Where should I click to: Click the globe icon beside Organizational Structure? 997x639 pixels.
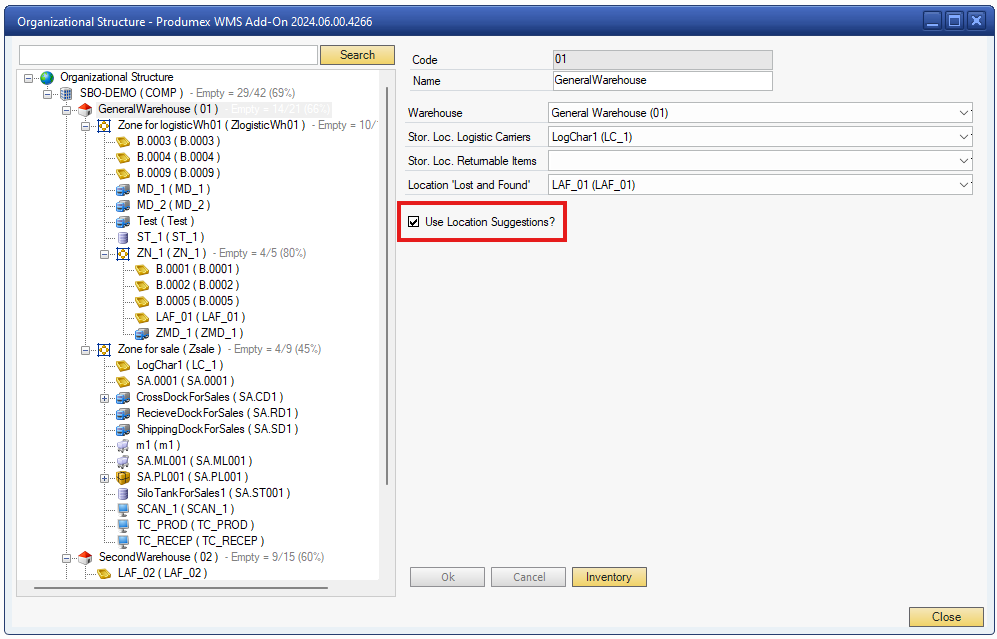(47, 78)
